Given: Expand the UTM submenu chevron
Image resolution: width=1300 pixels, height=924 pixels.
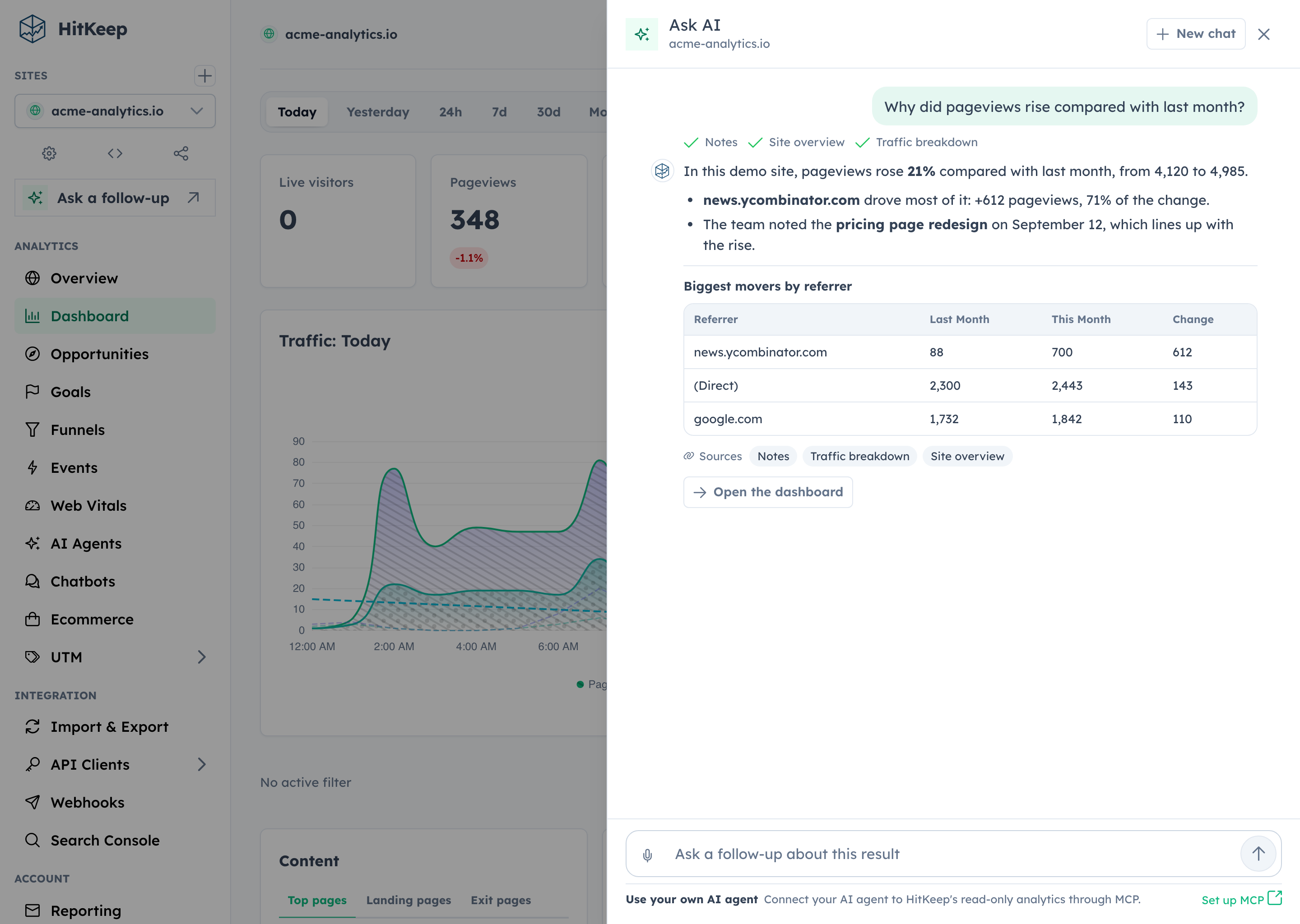Looking at the screenshot, I should point(201,657).
